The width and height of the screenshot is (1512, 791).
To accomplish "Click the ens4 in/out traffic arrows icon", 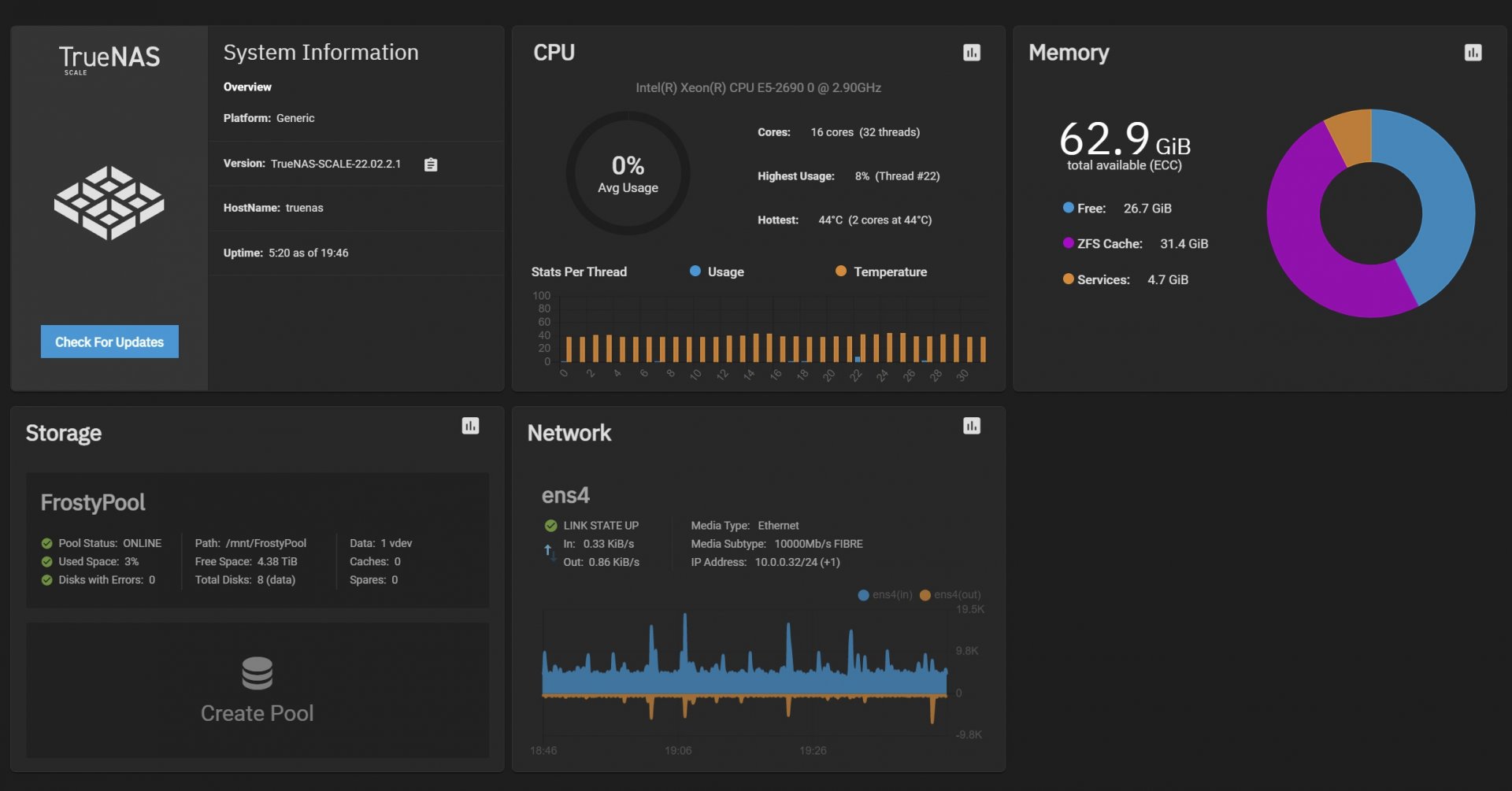I will [549, 553].
